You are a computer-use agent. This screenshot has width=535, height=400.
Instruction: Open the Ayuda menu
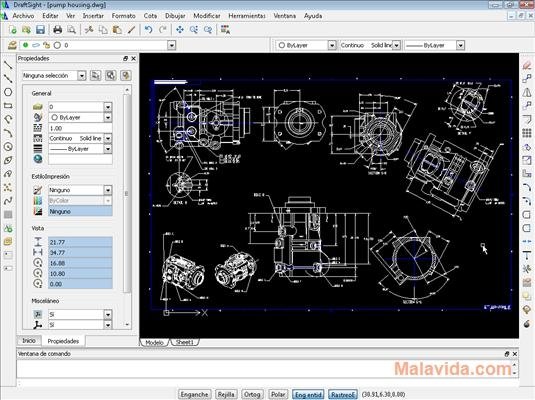(313, 16)
